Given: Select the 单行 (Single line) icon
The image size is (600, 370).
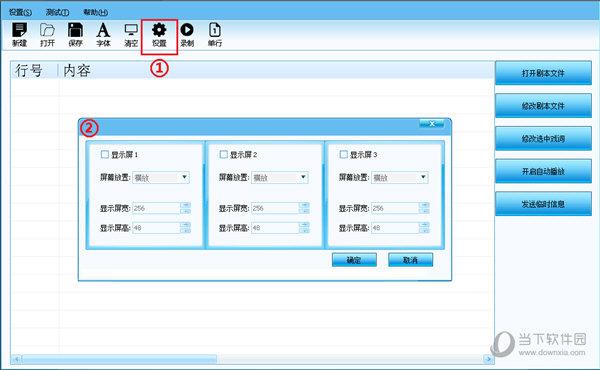Looking at the screenshot, I should tap(215, 34).
